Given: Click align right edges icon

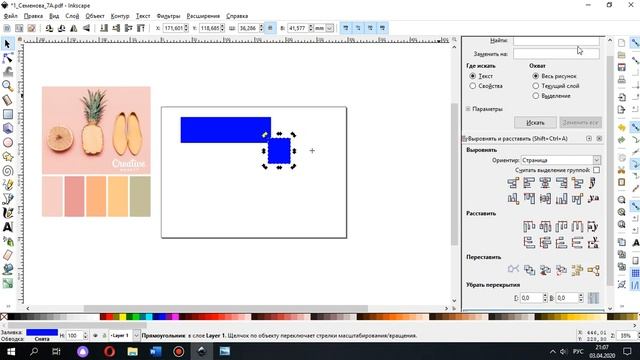Looking at the screenshot, I should pos(561,183).
